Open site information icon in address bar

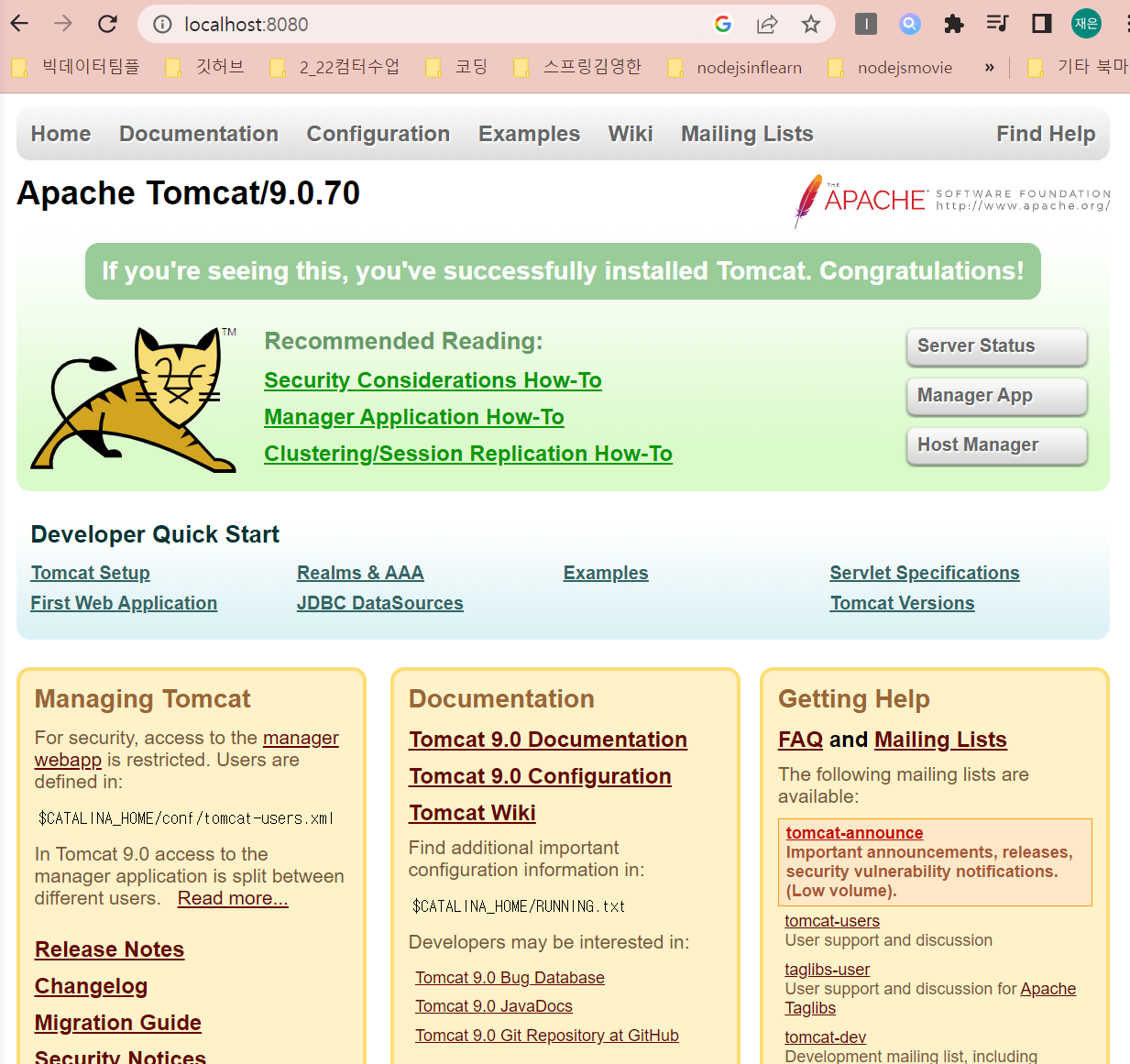pos(162,24)
